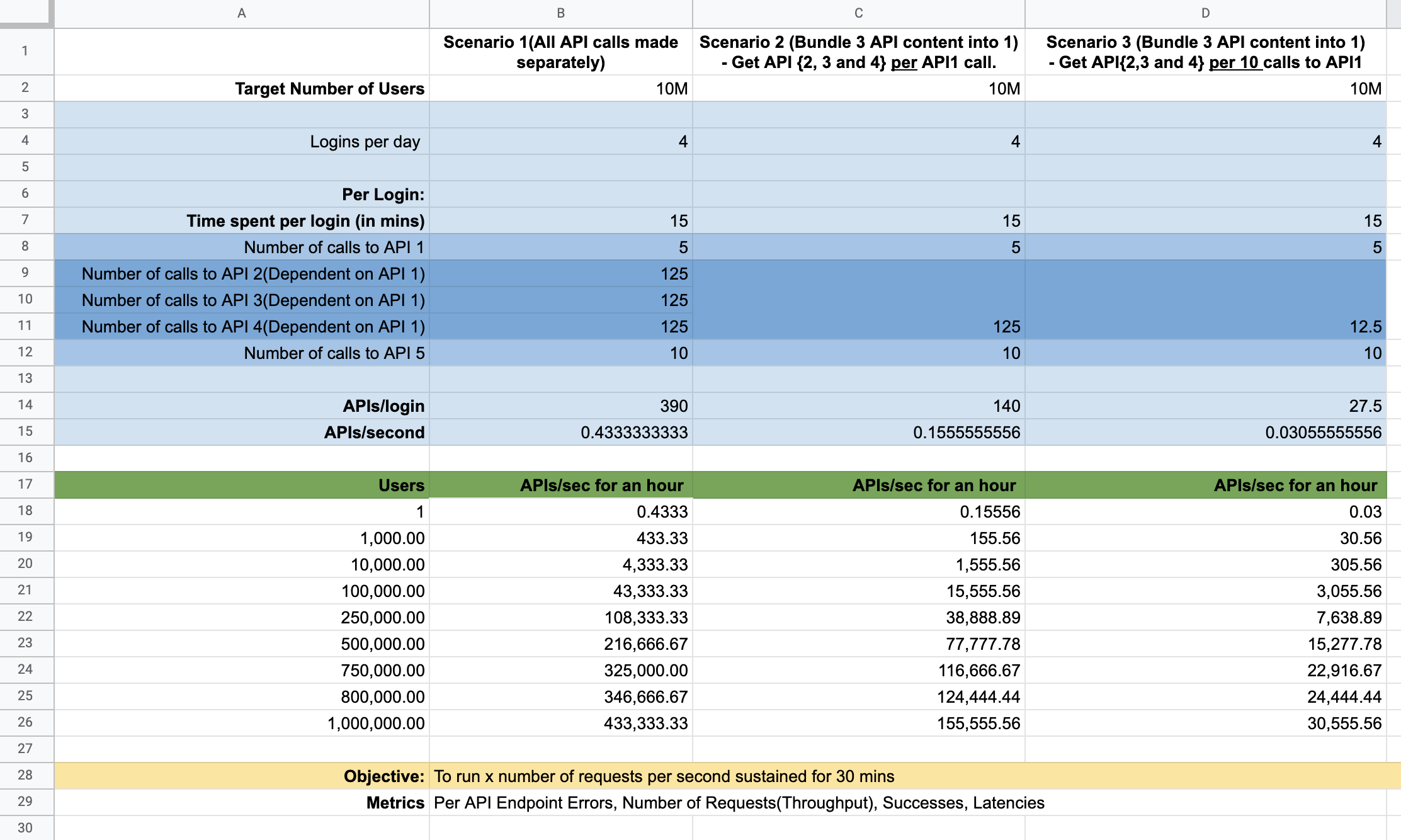Click the select-all corner box
The image size is (1401, 840).
pos(25,13)
